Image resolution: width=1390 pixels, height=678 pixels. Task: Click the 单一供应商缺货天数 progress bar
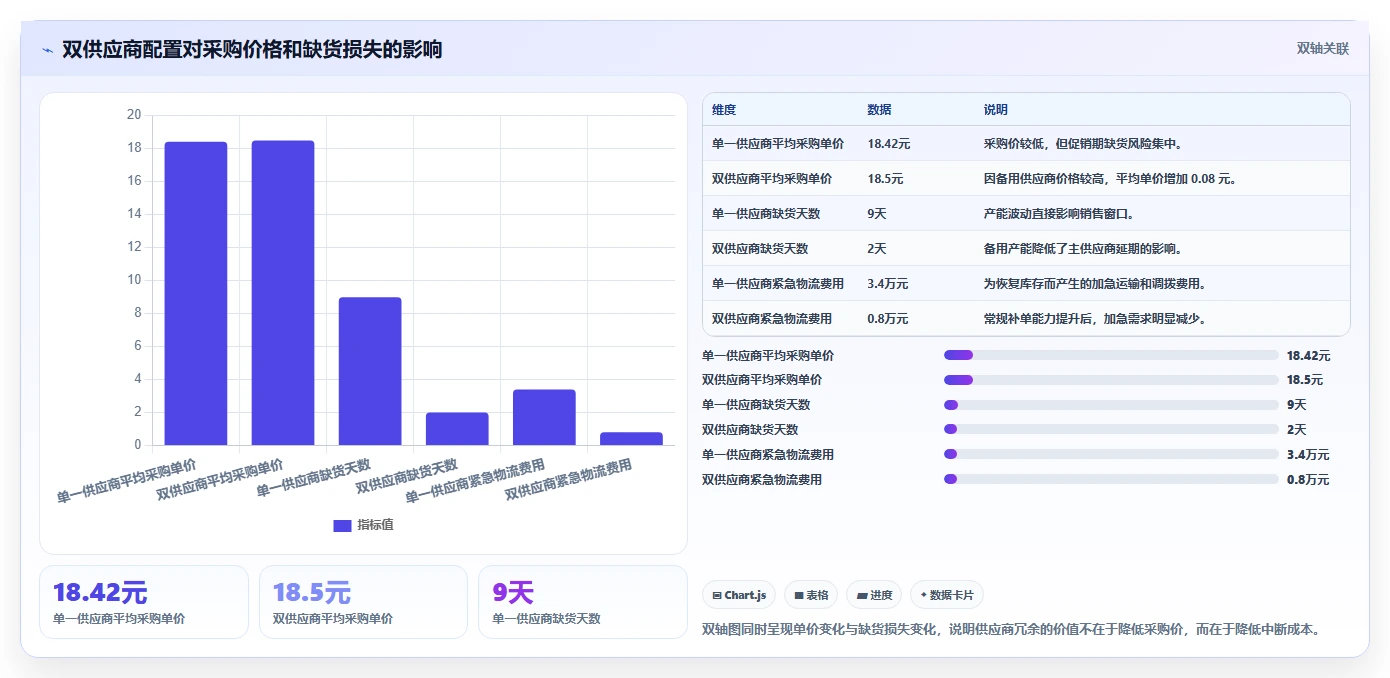tap(1111, 405)
